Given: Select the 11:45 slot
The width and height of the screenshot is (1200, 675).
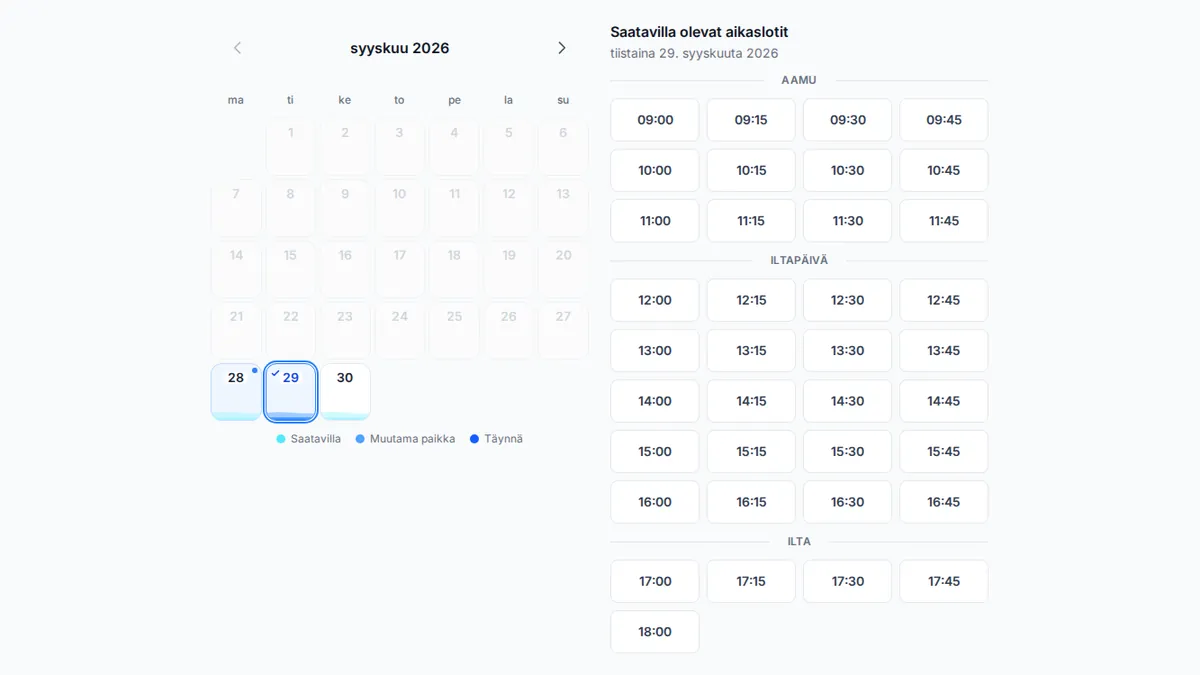Looking at the screenshot, I should click(944, 221).
